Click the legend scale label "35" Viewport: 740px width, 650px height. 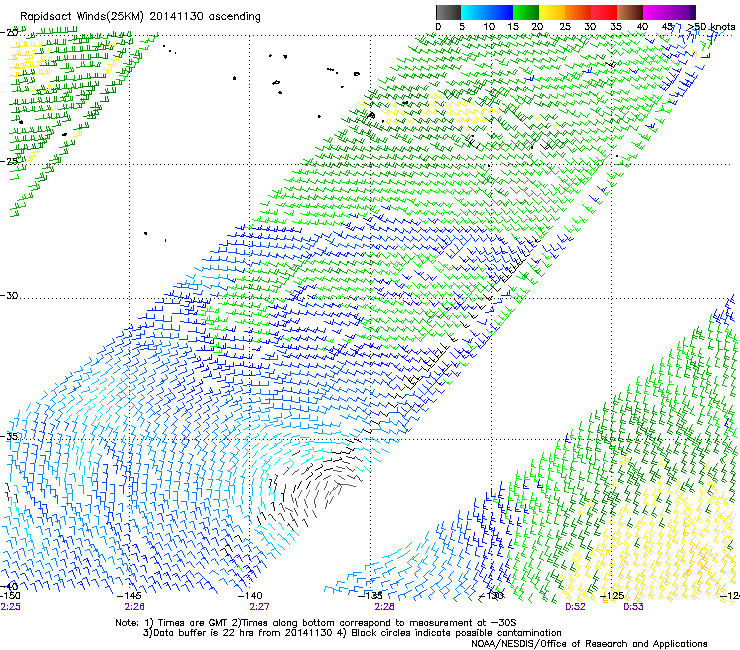click(616, 27)
